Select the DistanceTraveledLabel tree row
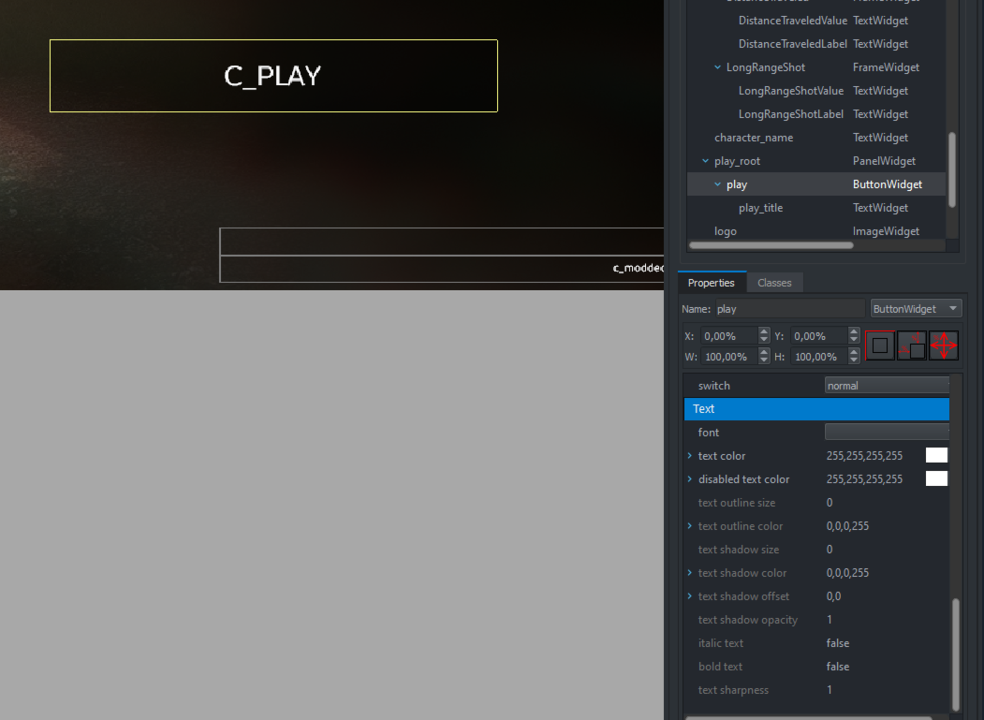984x720 pixels. 816,44
